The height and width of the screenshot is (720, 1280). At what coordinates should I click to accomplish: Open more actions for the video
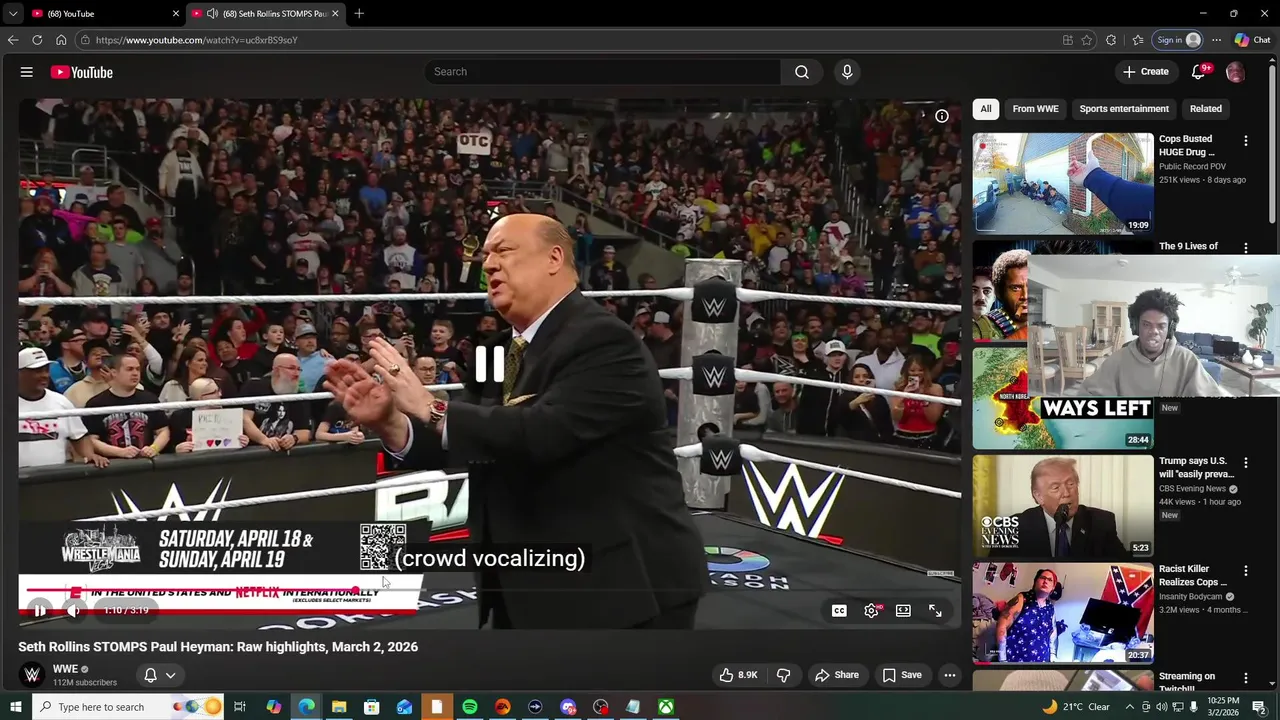(x=950, y=675)
